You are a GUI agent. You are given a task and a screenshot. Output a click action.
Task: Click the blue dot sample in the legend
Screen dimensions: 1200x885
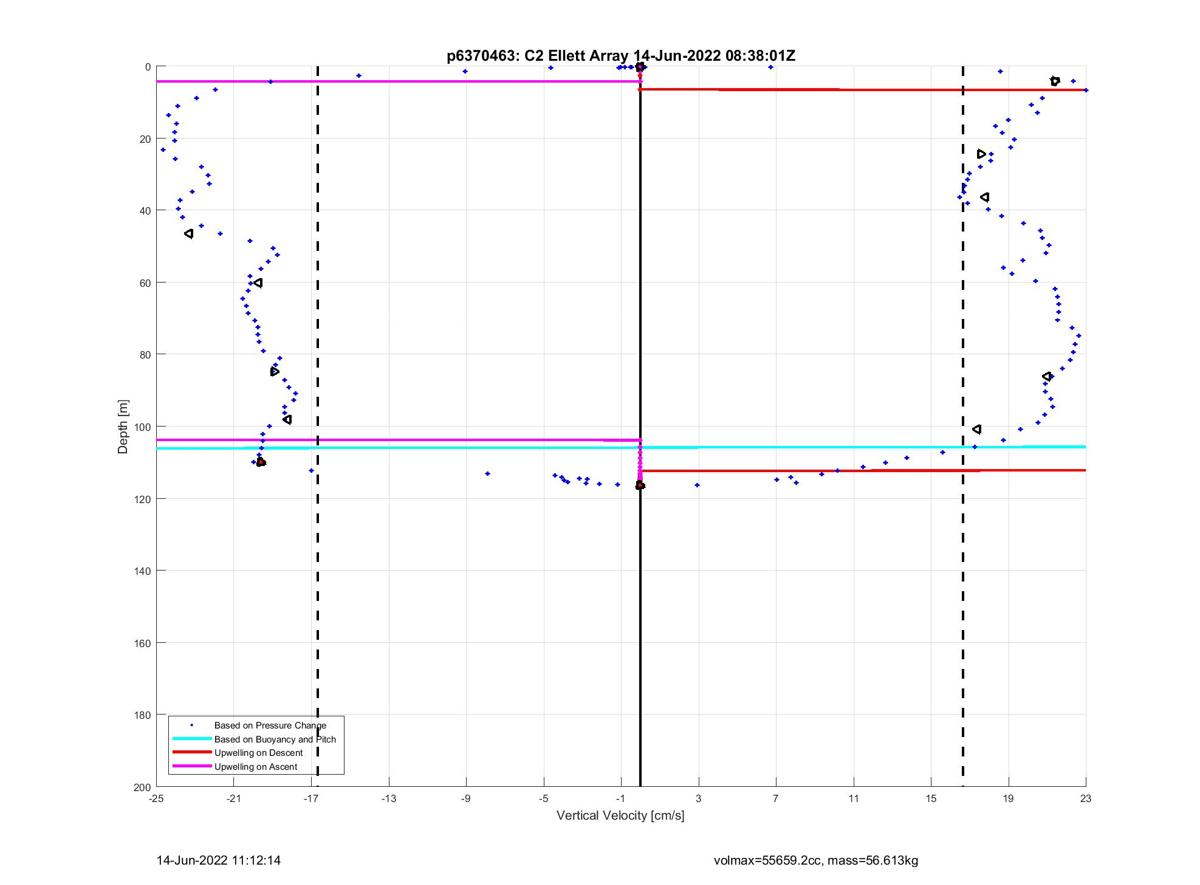click(191, 725)
